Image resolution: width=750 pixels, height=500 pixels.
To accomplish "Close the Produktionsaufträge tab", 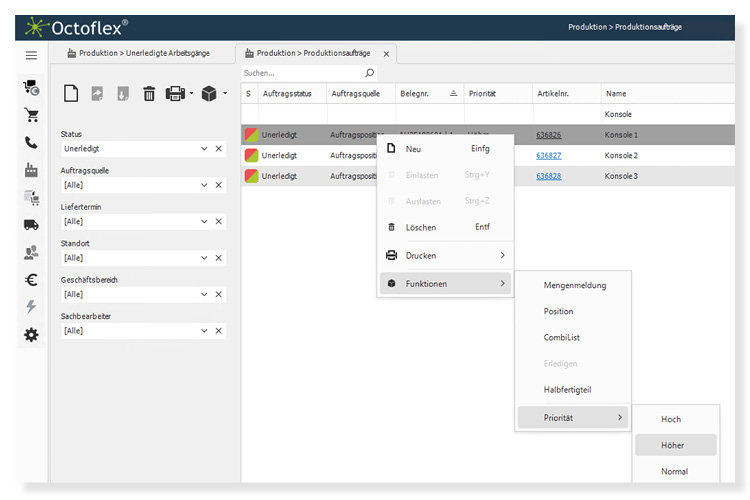I will point(387,53).
